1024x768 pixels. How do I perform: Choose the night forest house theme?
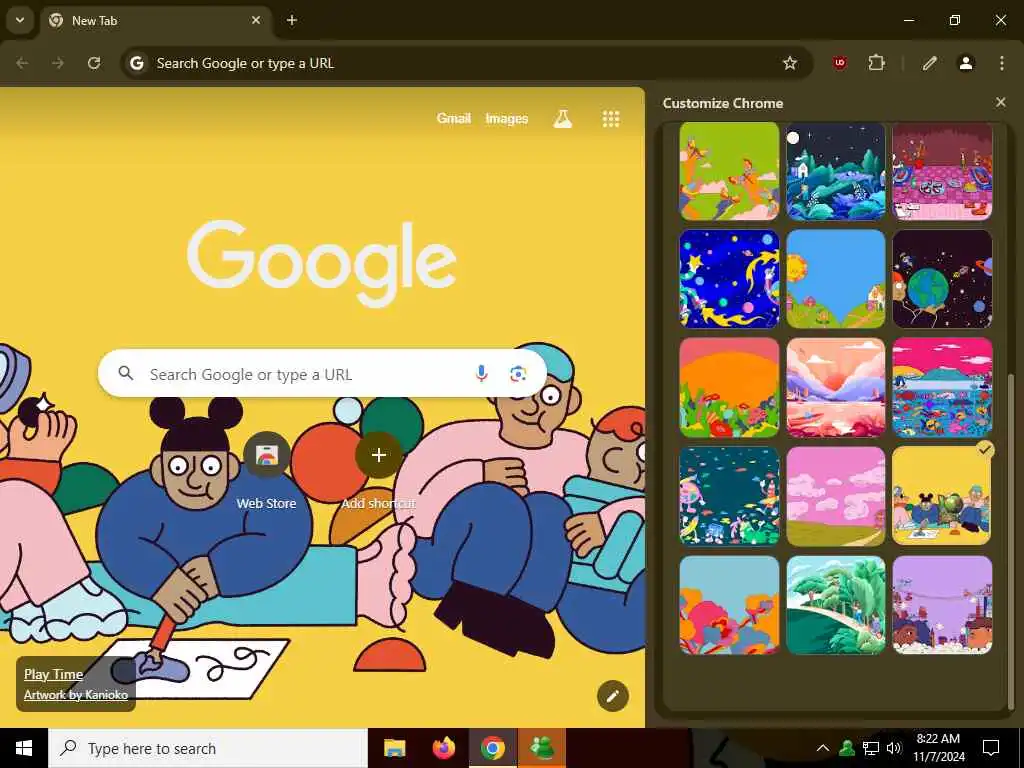click(836, 171)
